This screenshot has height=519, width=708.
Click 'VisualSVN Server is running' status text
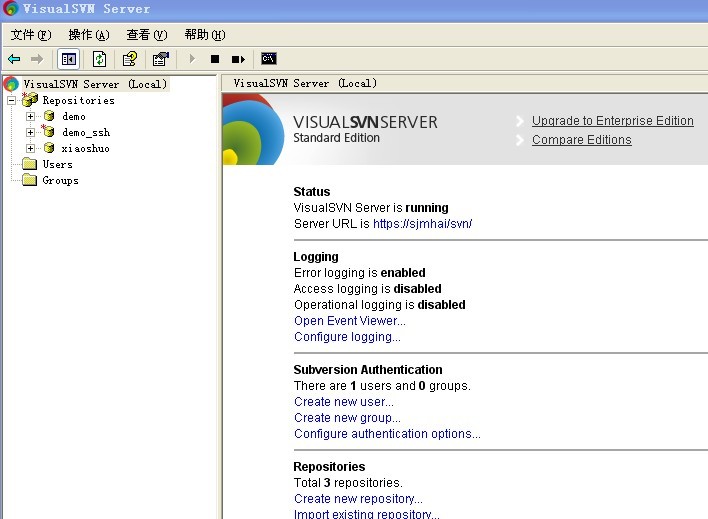click(371, 208)
